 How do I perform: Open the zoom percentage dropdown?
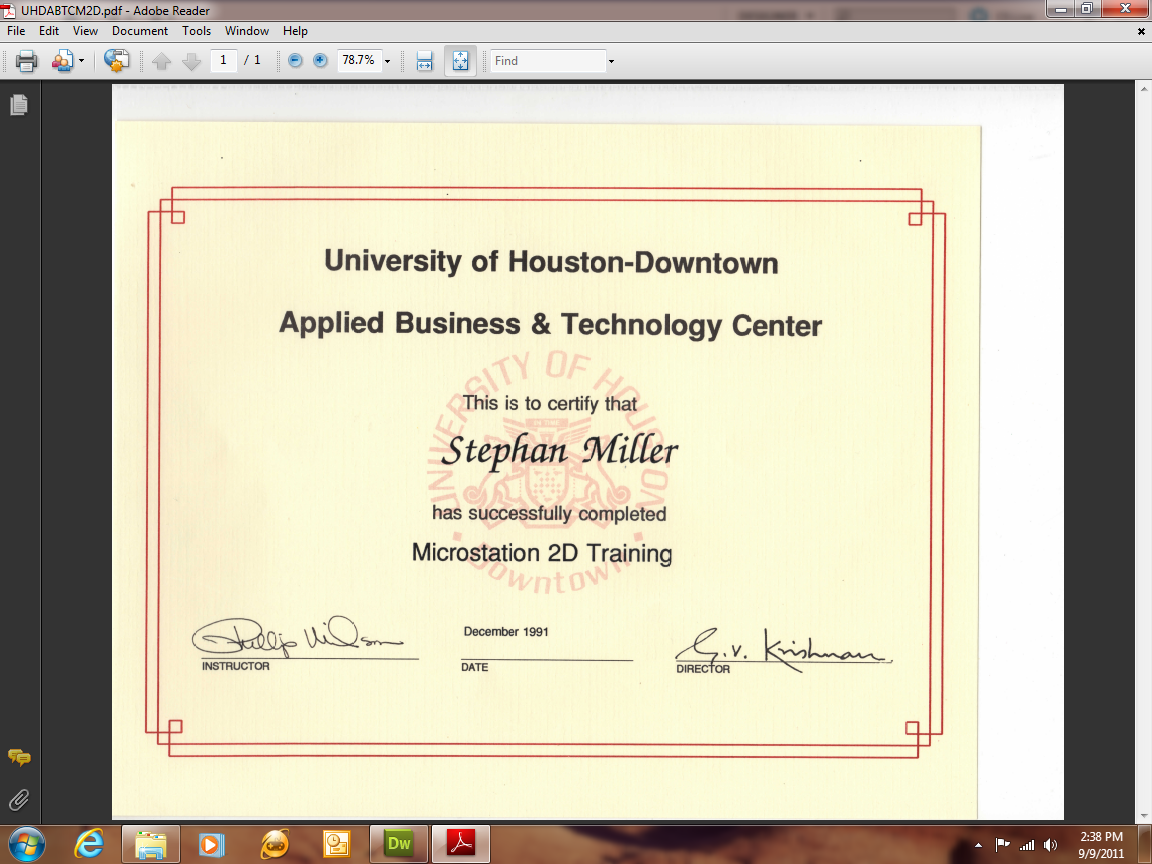click(388, 61)
